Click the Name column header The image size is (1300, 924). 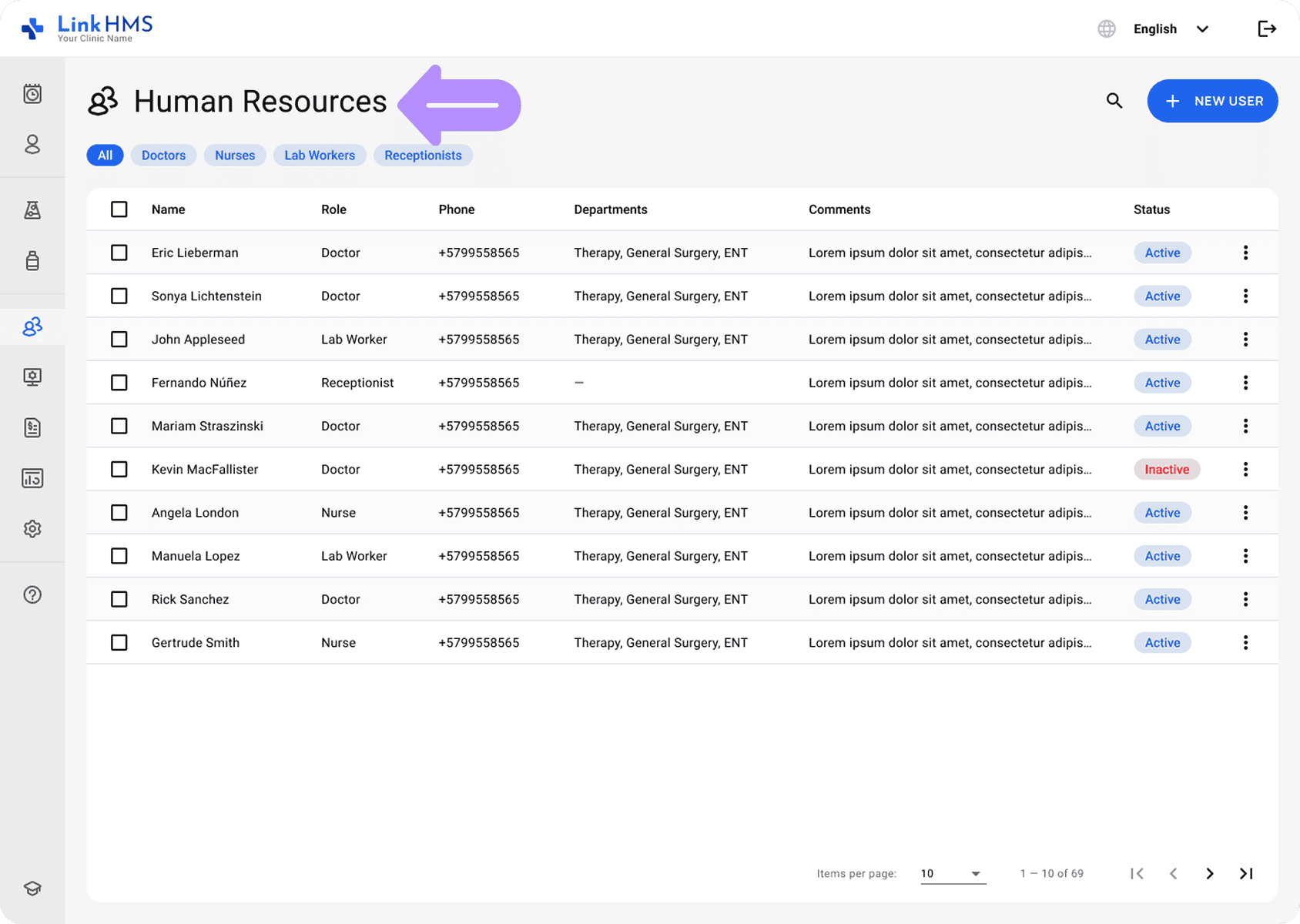pos(168,209)
